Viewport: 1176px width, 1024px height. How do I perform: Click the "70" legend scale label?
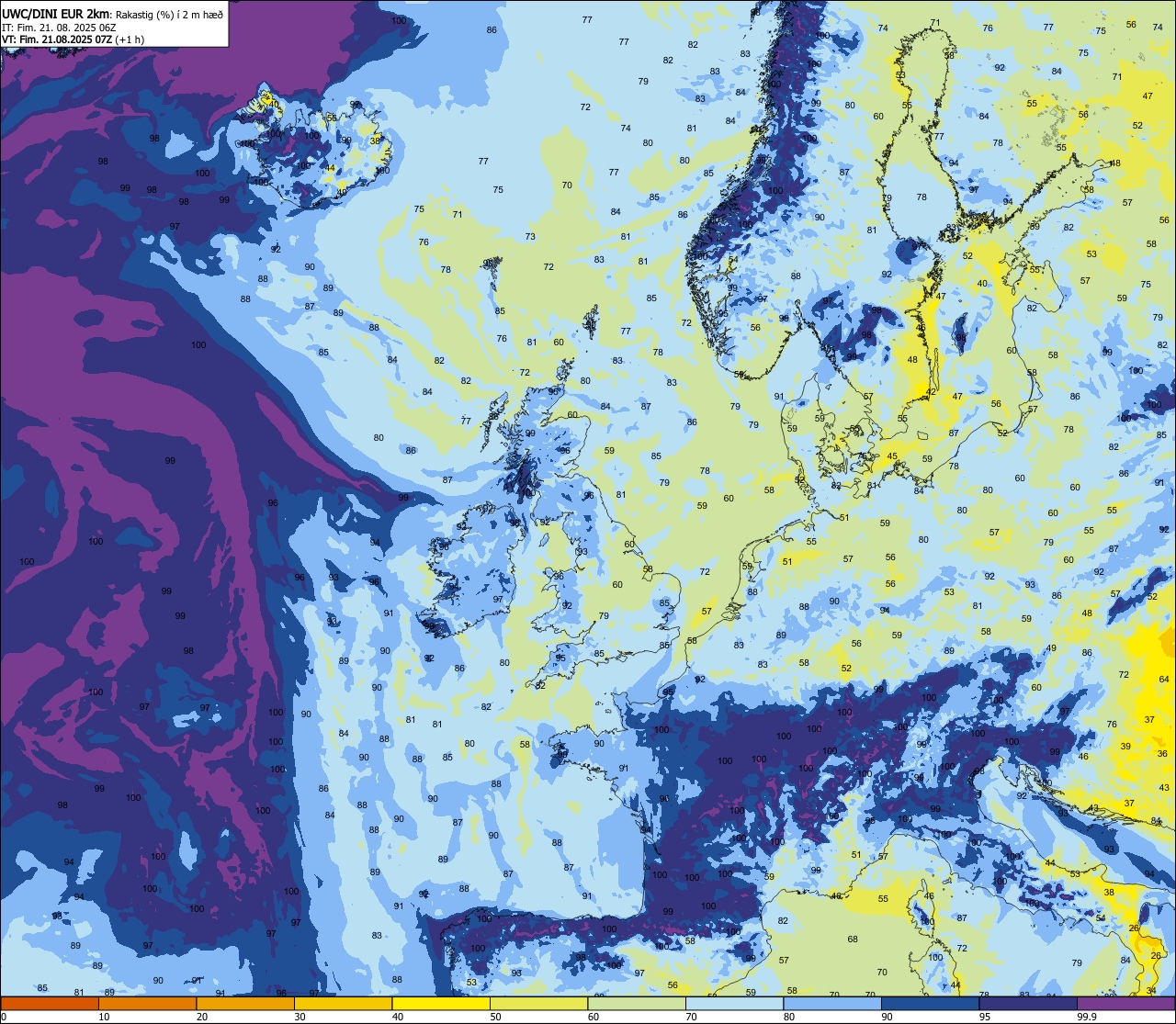coord(691,1017)
